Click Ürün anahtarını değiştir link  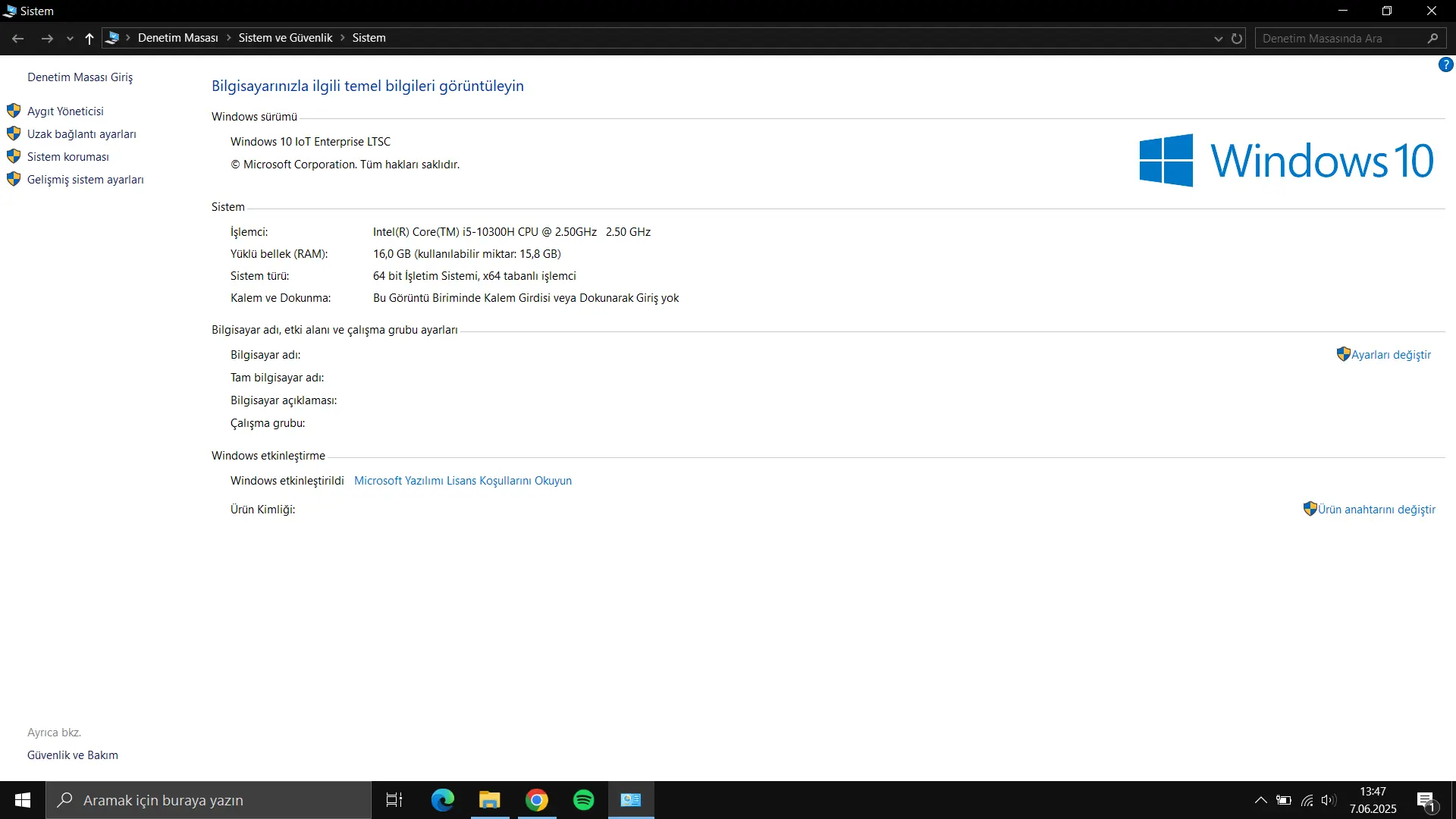(1376, 510)
